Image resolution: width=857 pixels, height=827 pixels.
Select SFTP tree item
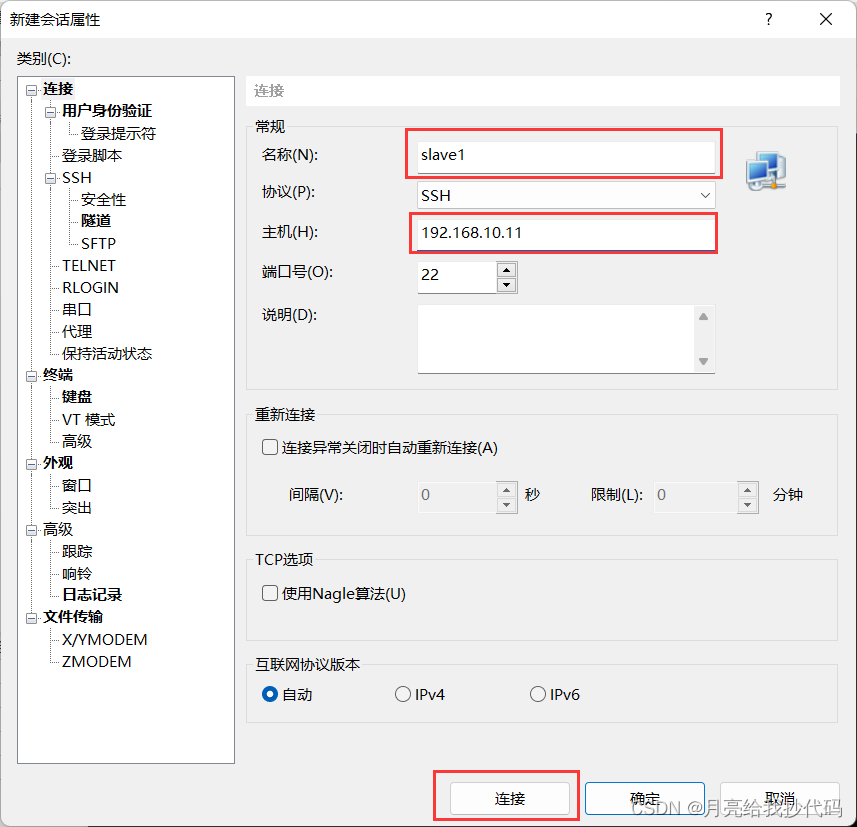(x=98, y=243)
